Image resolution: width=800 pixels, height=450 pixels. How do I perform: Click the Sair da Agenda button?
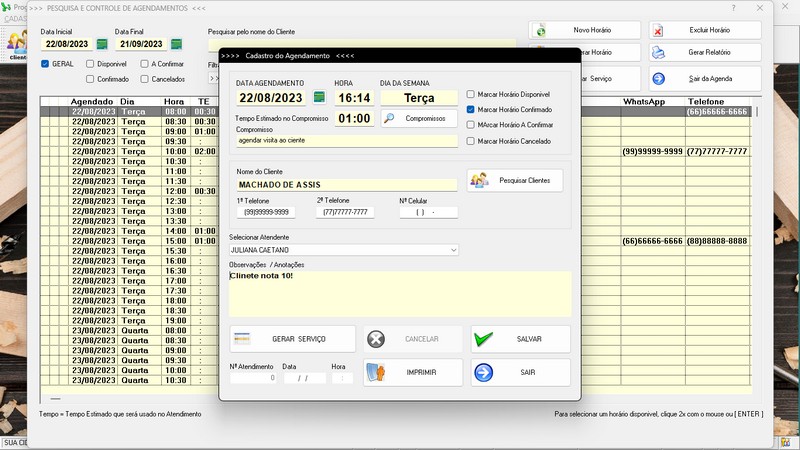[705, 79]
